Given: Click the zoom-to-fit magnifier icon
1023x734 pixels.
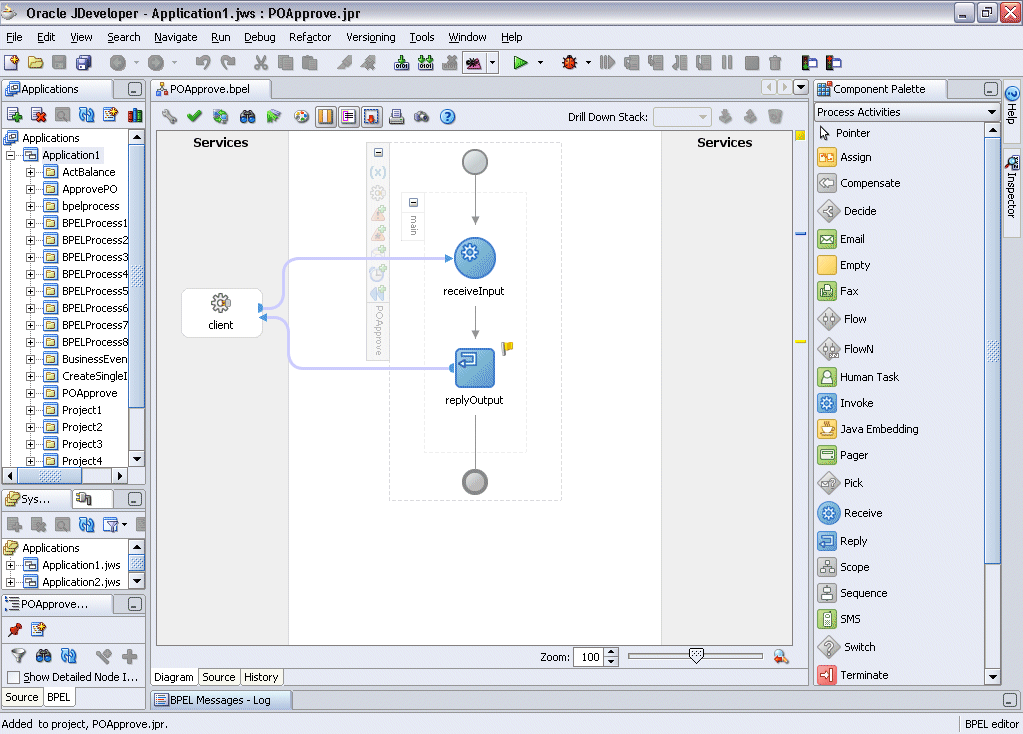Looking at the screenshot, I should [x=780, y=657].
